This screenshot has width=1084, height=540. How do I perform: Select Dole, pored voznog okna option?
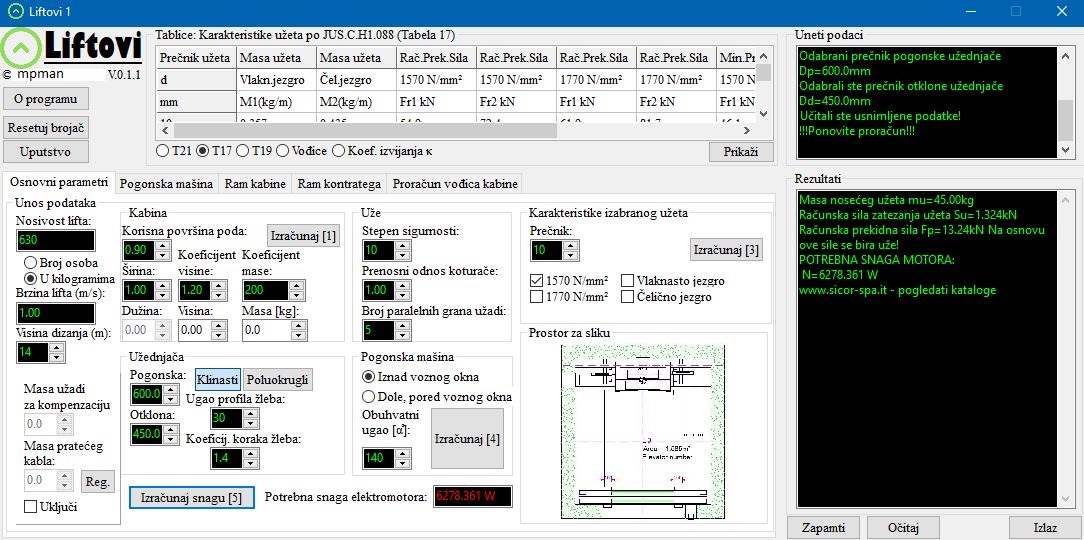368,397
